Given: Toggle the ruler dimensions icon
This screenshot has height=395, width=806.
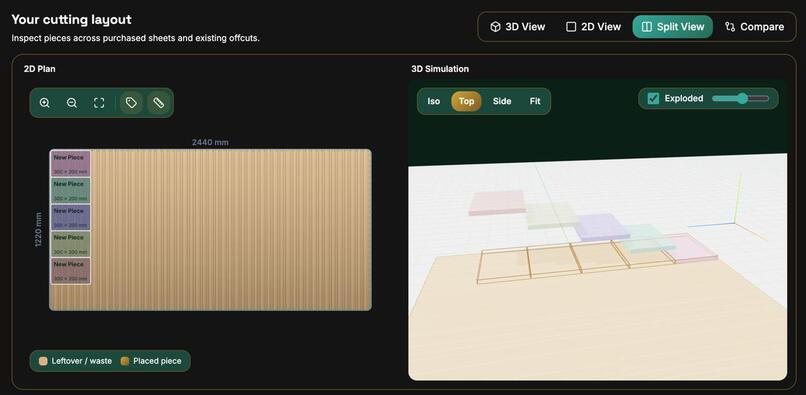Looking at the screenshot, I should coord(158,103).
